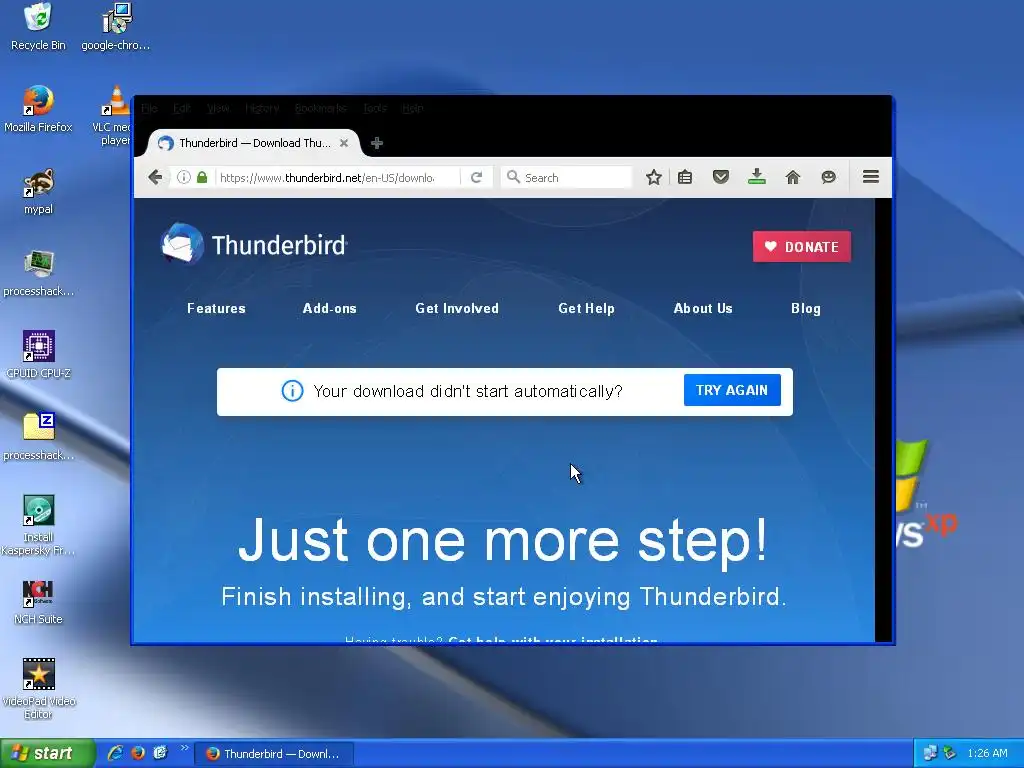Screen dimensions: 1024x768
Task: Select the Thunderbird — Download tab
Action: click(x=254, y=143)
